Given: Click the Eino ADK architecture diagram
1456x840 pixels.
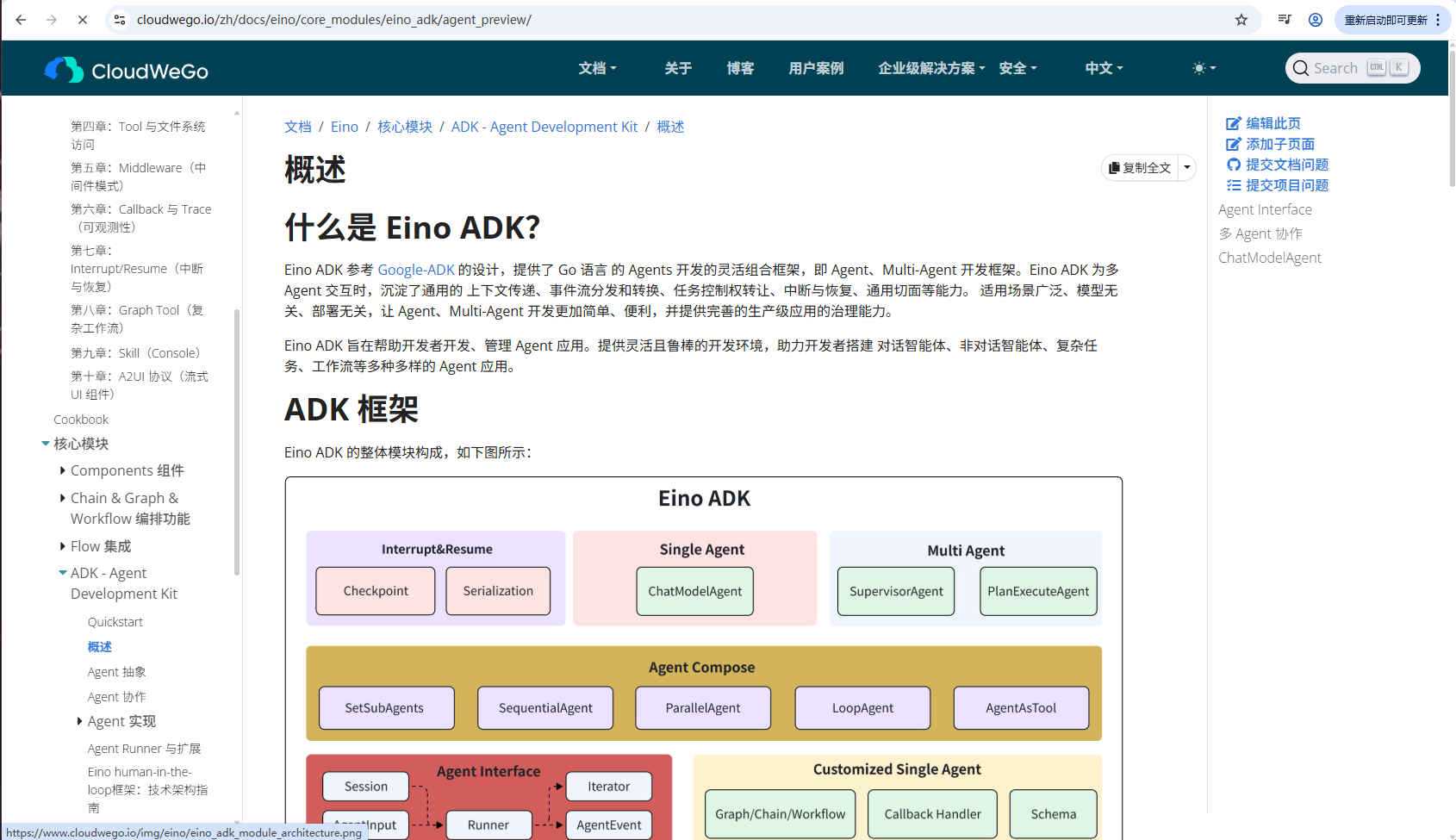Looking at the screenshot, I should (704, 658).
